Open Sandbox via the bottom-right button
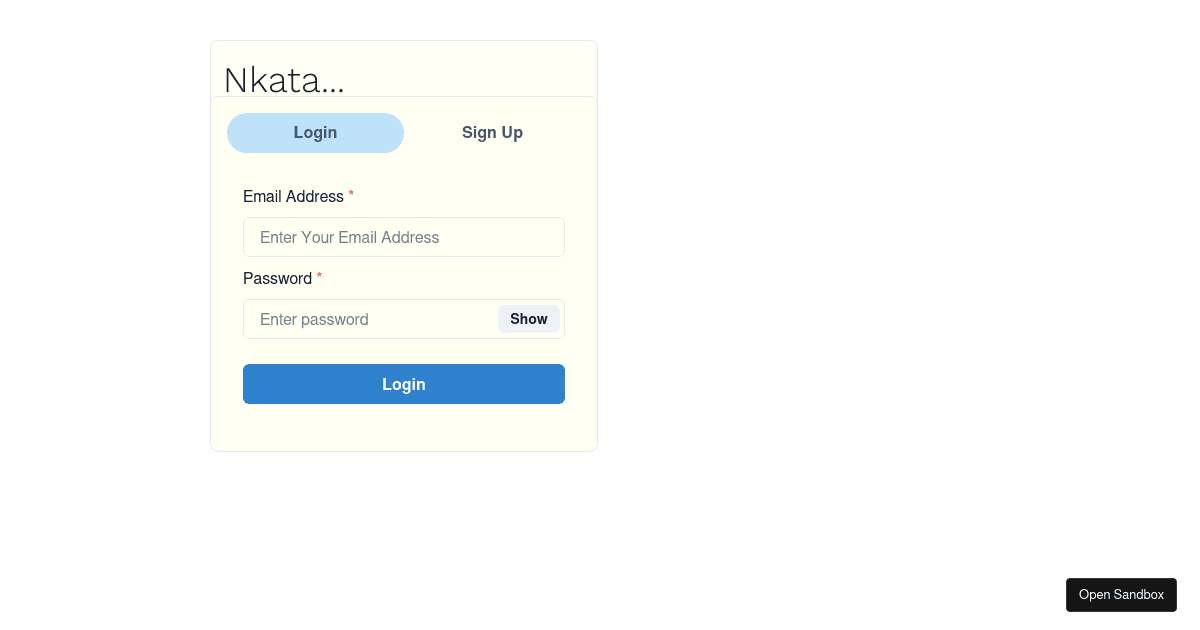Screen dimensions: 1200x630 pos(1121,594)
